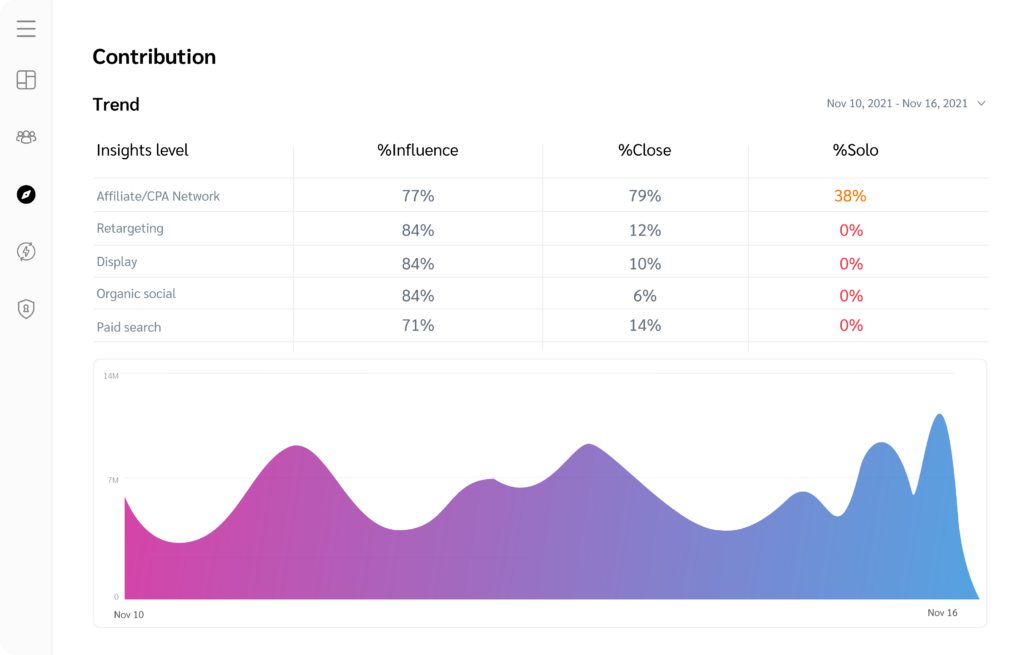Expand the %Solo column options

[854, 150]
